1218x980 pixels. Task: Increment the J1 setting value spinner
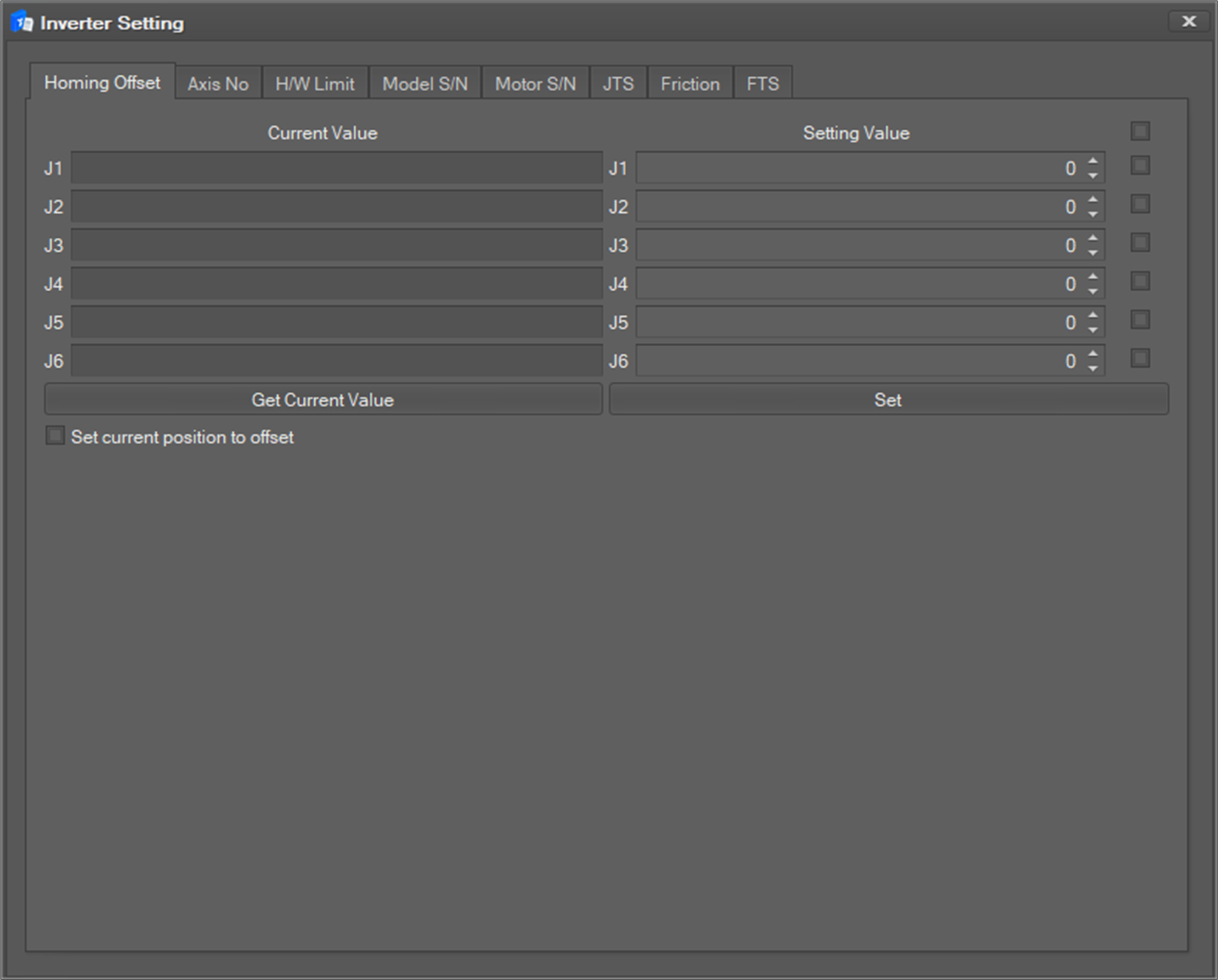click(1093, 161)
